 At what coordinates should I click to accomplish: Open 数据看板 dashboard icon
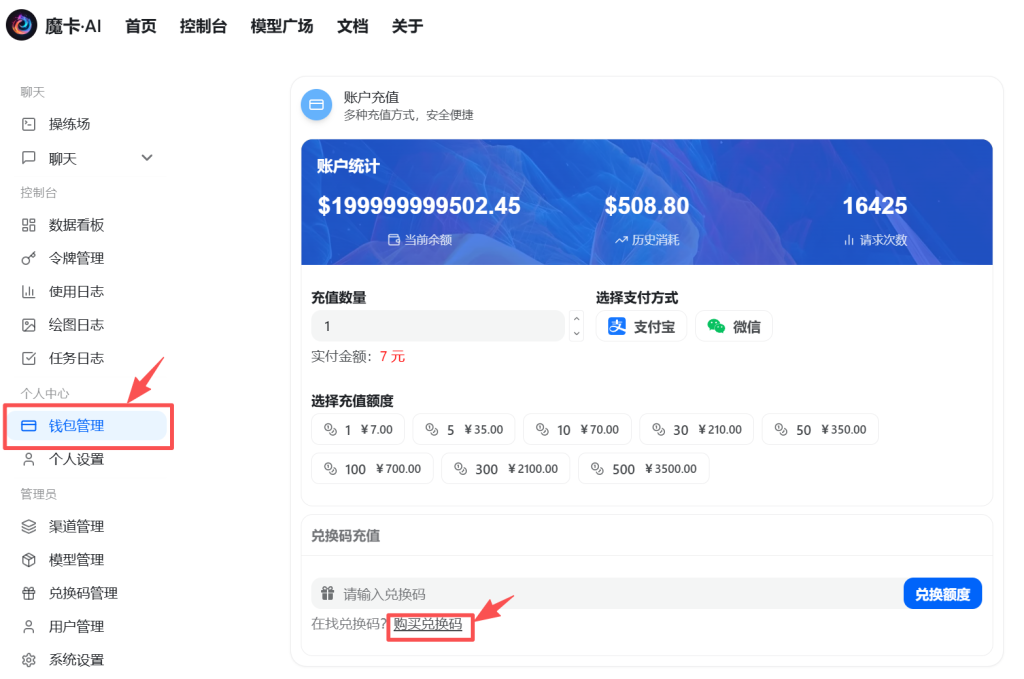pyautogui.click(x=29, y=225)
